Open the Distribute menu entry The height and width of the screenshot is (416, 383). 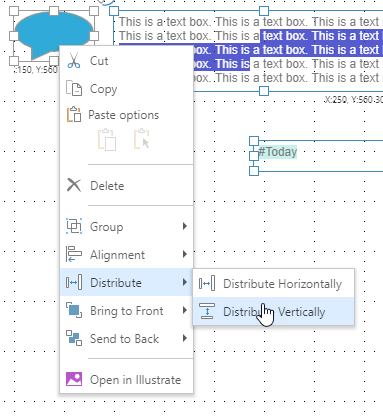click(x=126, y=282)
